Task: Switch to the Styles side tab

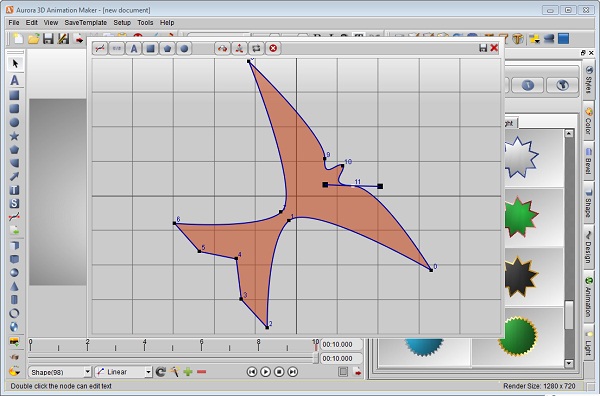Action: (x=589, y=80)
